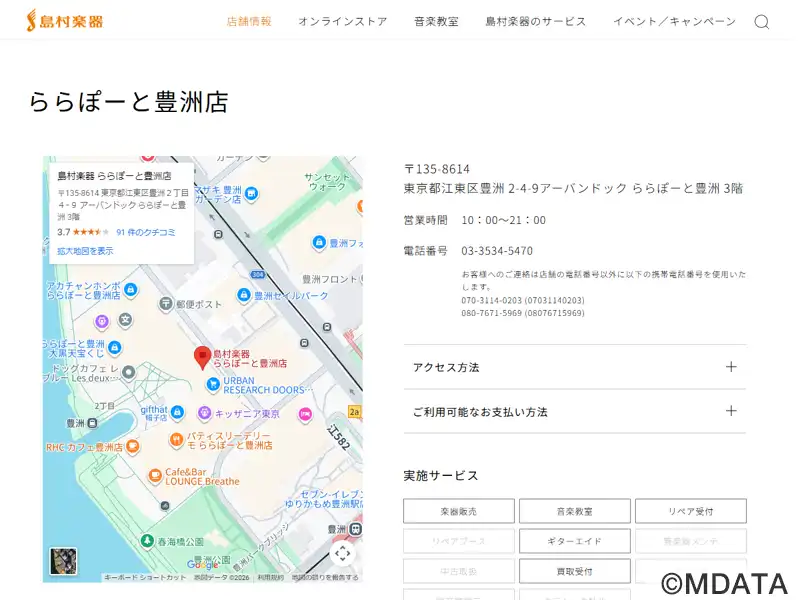Click 拡大地図を表示 link
The width and height of the screenshot is (800, 600).
[x=85, y=251]
